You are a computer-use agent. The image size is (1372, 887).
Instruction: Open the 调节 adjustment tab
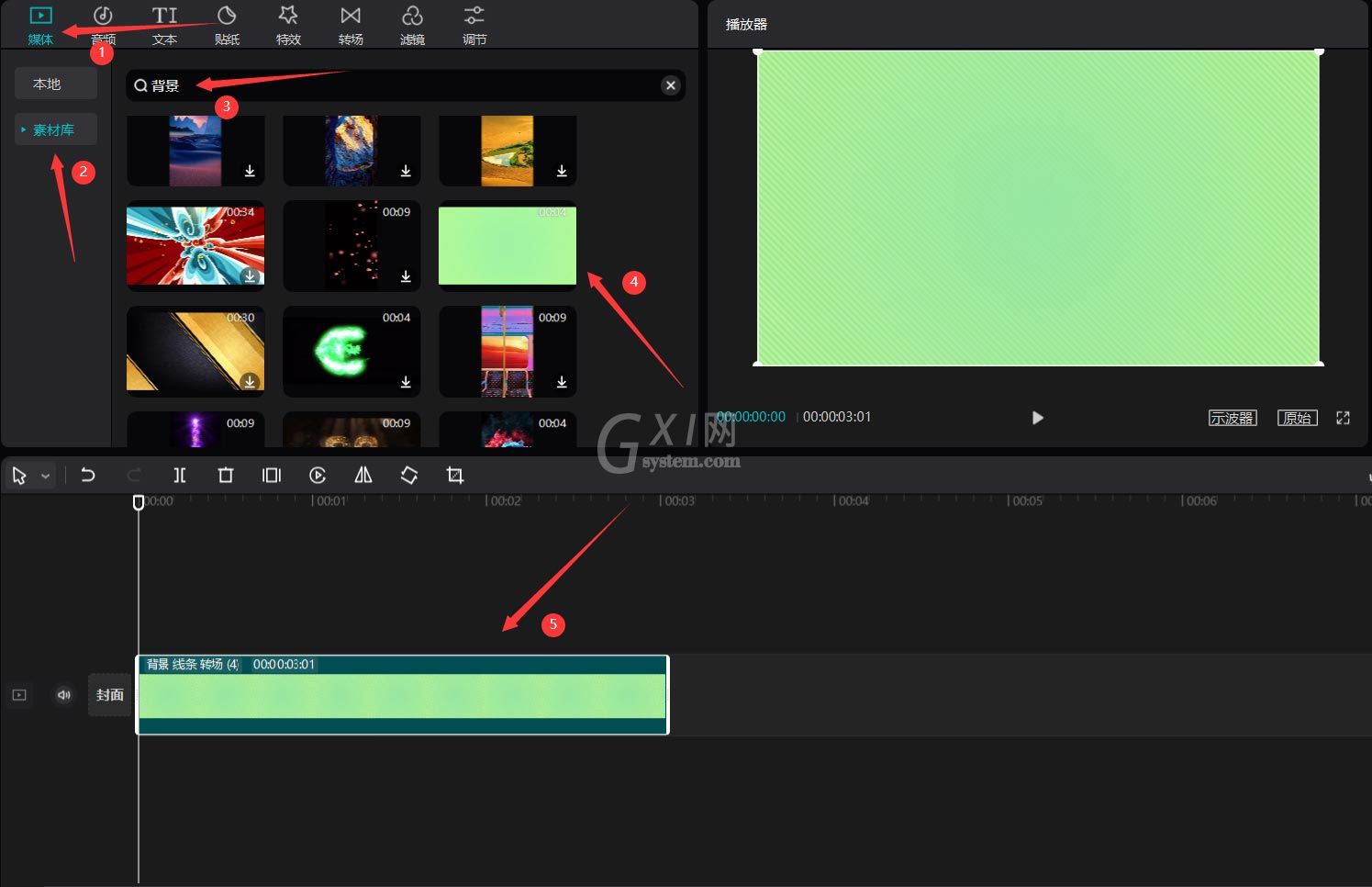(474, 25)
